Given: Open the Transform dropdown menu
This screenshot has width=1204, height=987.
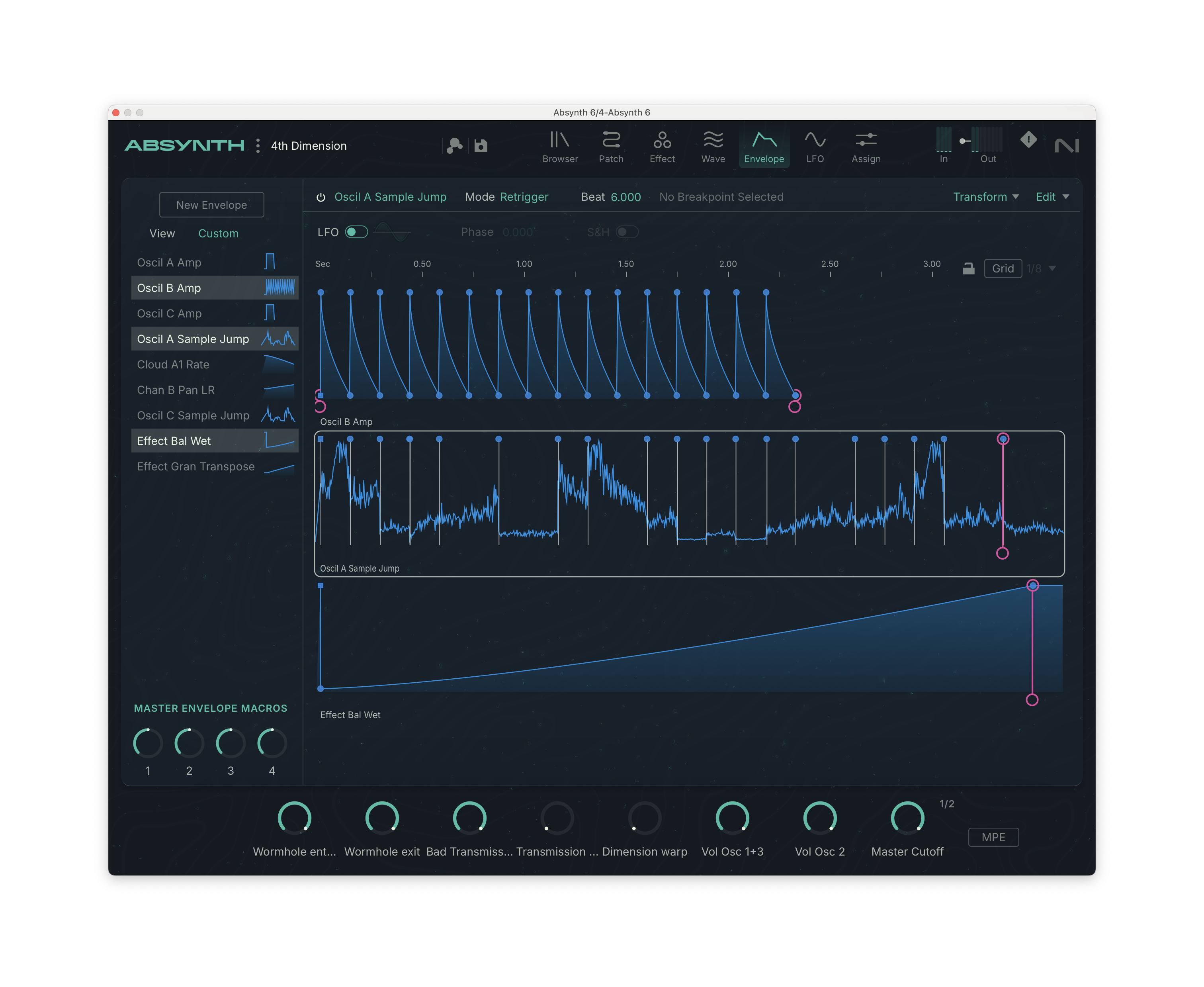Looking at the screenshot, I should [x=985, y=197].
